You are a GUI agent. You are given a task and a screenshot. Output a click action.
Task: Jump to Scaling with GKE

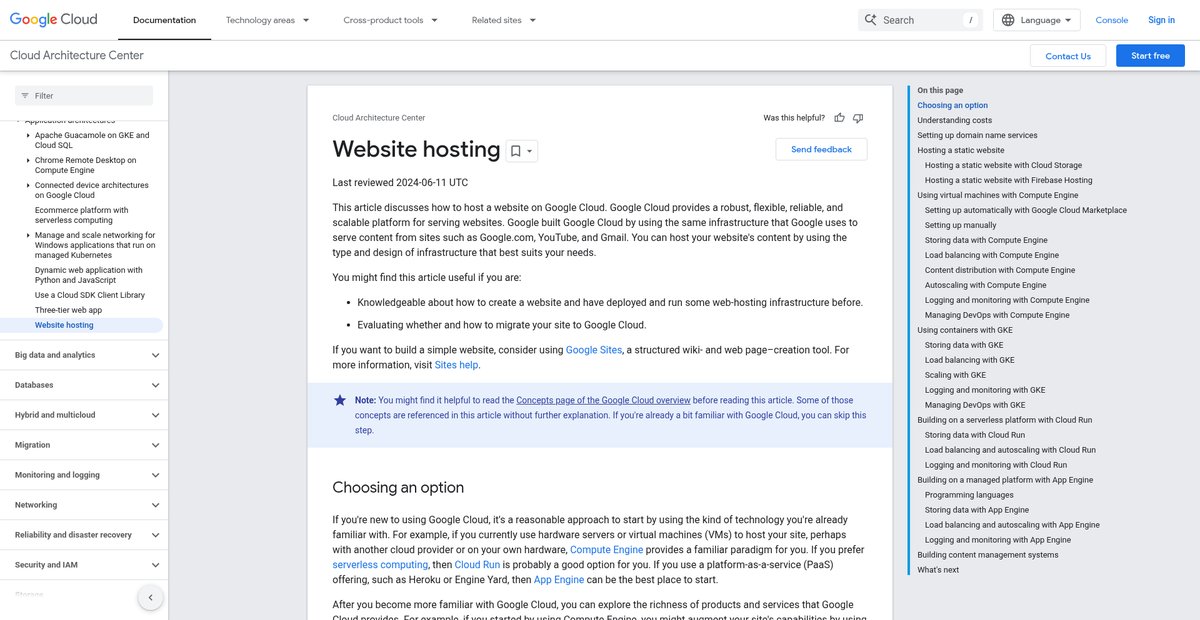(x=955, y=375)
